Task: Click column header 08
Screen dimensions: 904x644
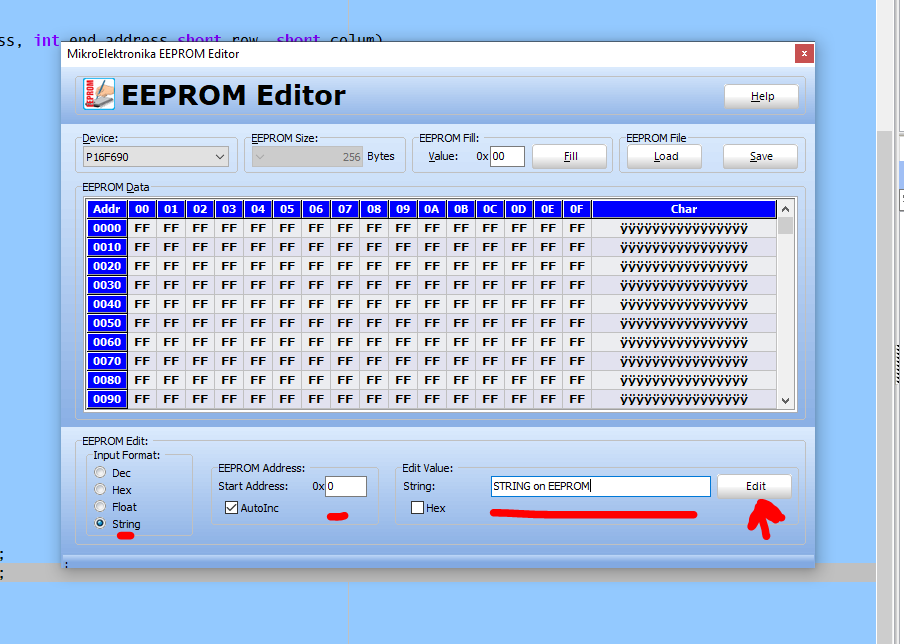Action: tap(374, 209)
